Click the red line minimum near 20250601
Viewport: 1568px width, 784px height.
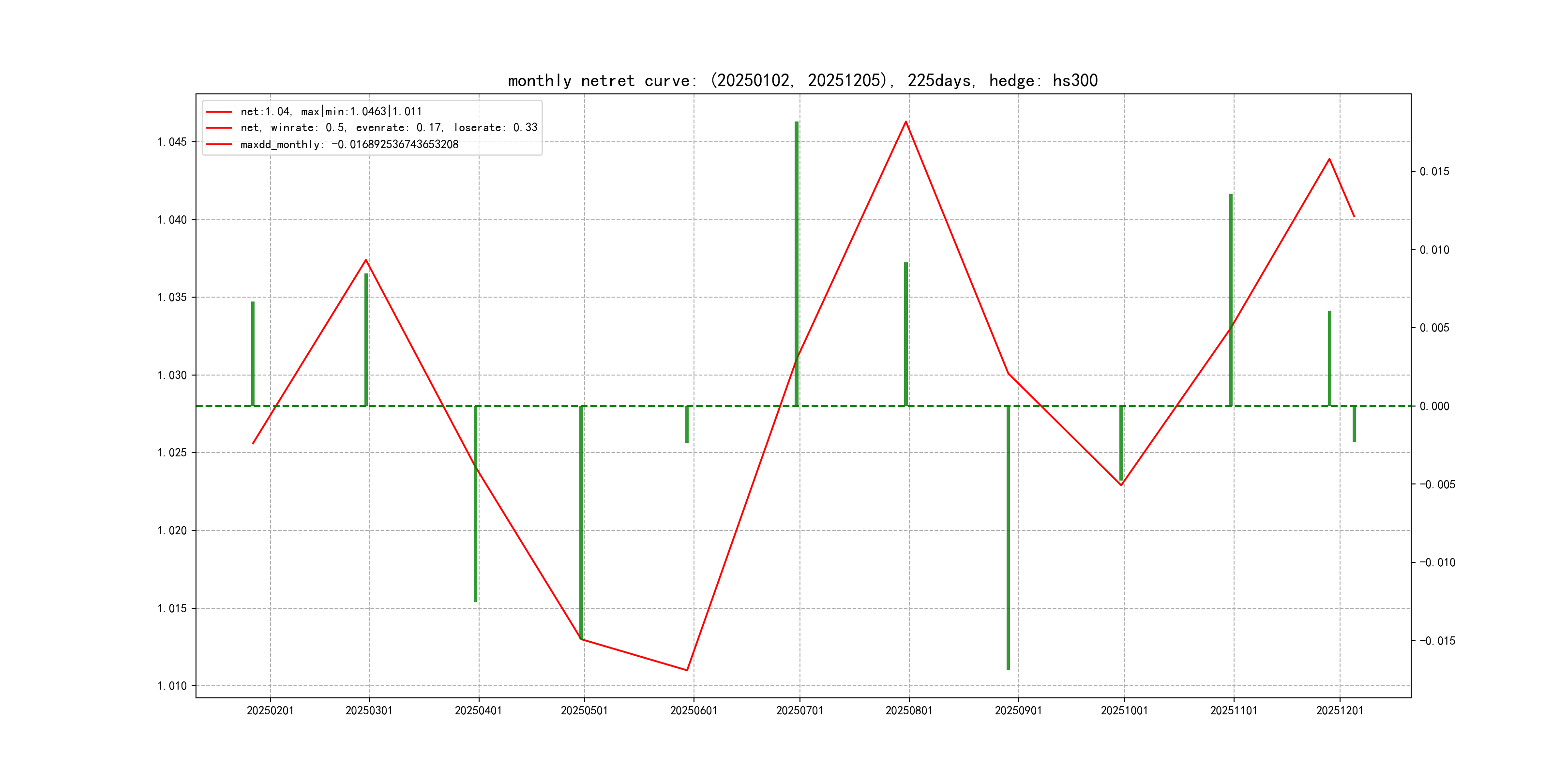point(687,670)
